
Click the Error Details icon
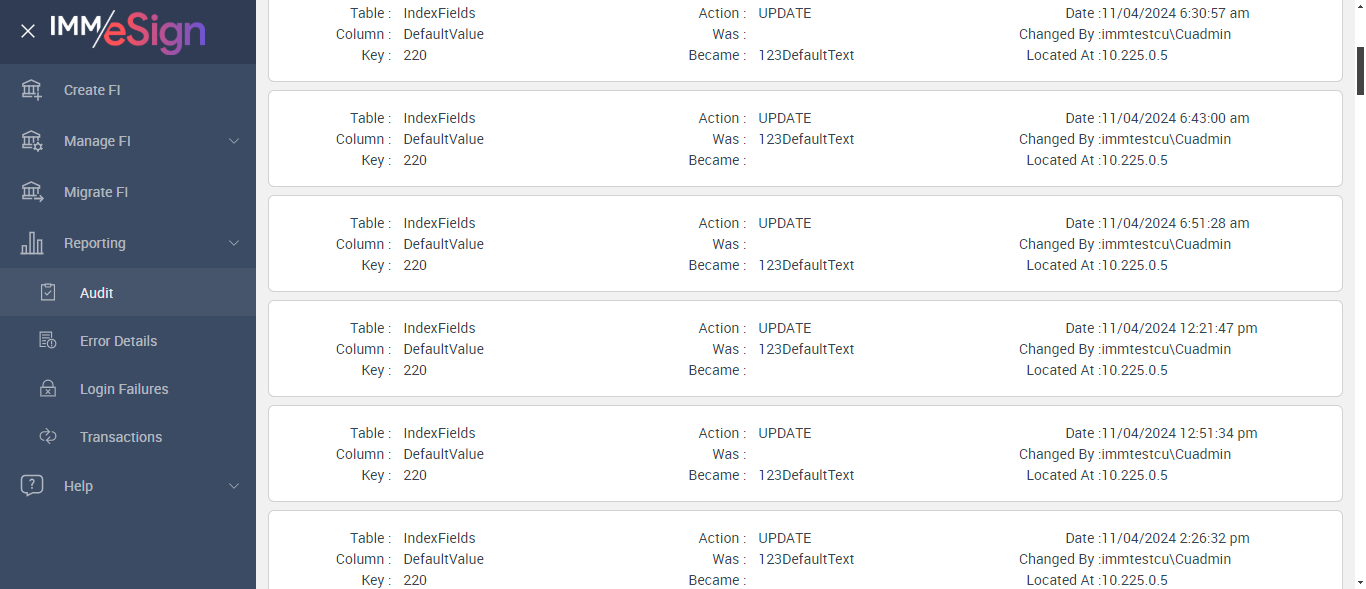tap(48, 341)
